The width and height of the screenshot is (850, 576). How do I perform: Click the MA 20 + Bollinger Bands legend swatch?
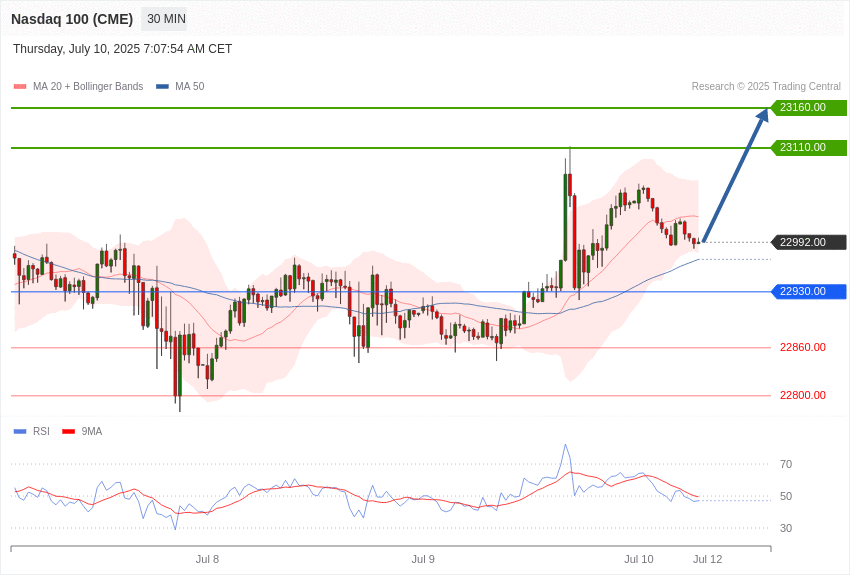click(x=20, y=87)
